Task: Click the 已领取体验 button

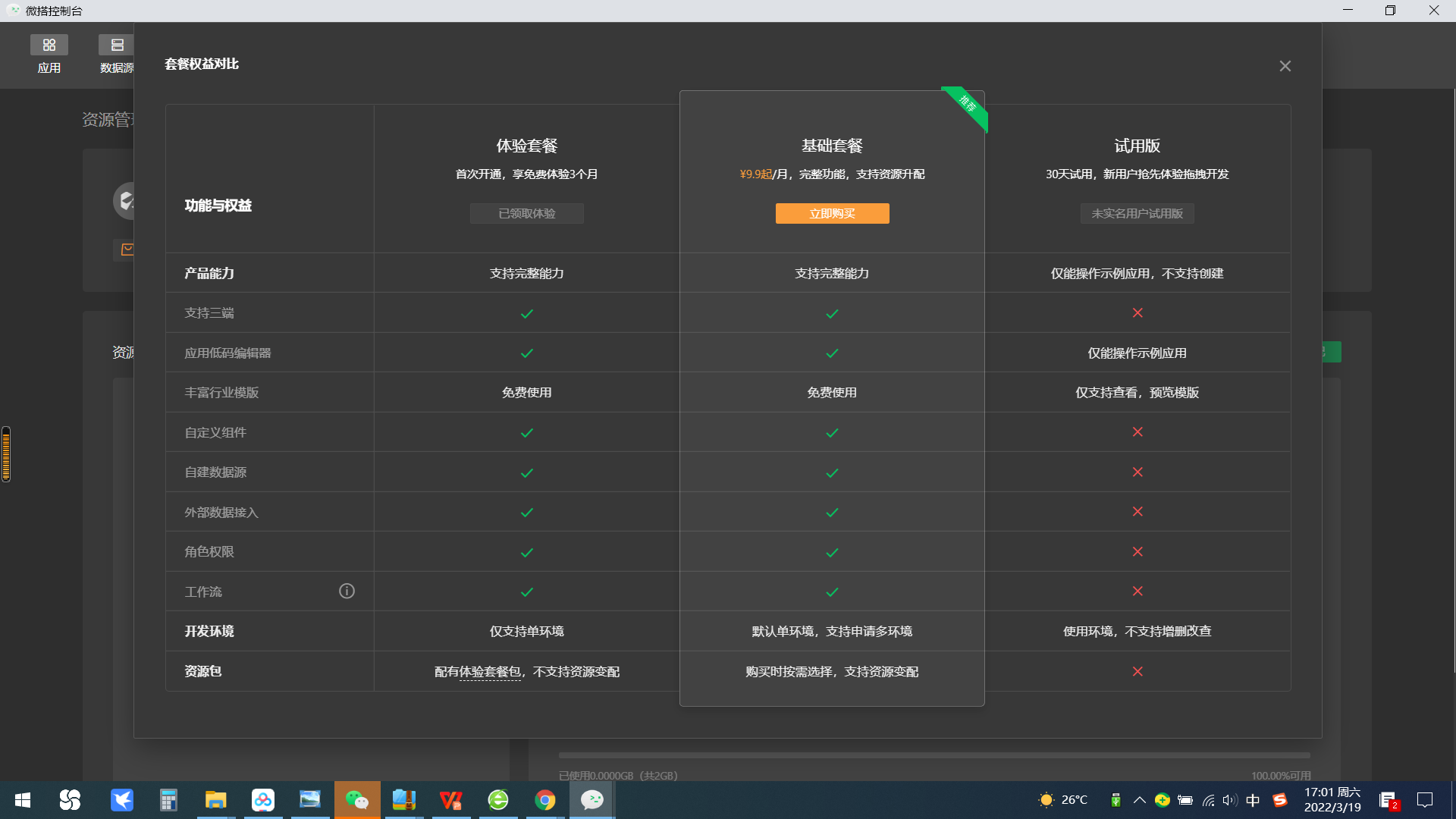Action: click(526, 214)
